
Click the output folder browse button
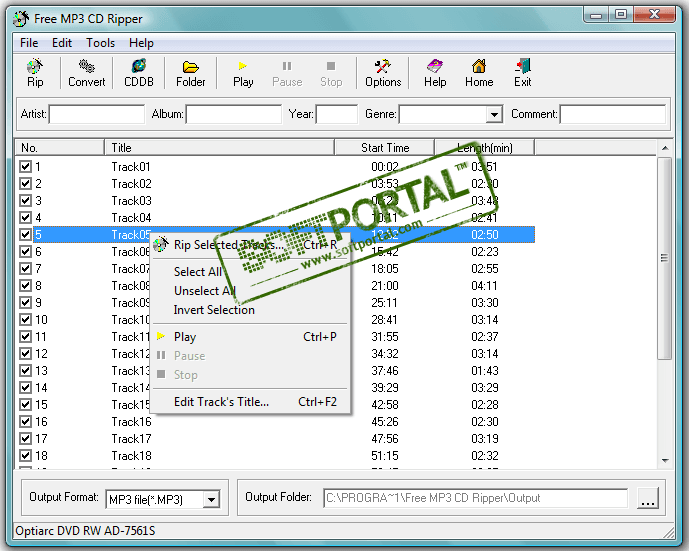tap(648, 498)
